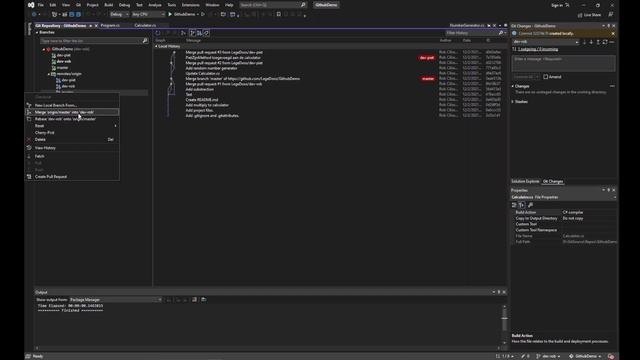Screen dimensions: 640x360
Task: Choose Fetch in the branch context menu
Action: (x=72, y=156)
